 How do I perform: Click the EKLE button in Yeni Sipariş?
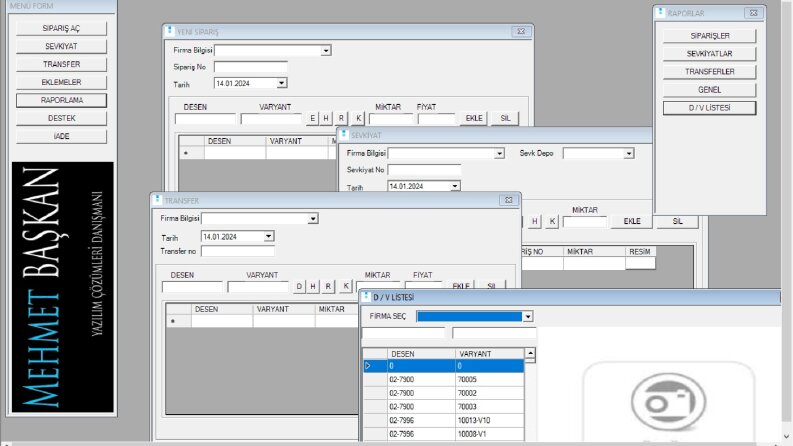pos(474,118)
